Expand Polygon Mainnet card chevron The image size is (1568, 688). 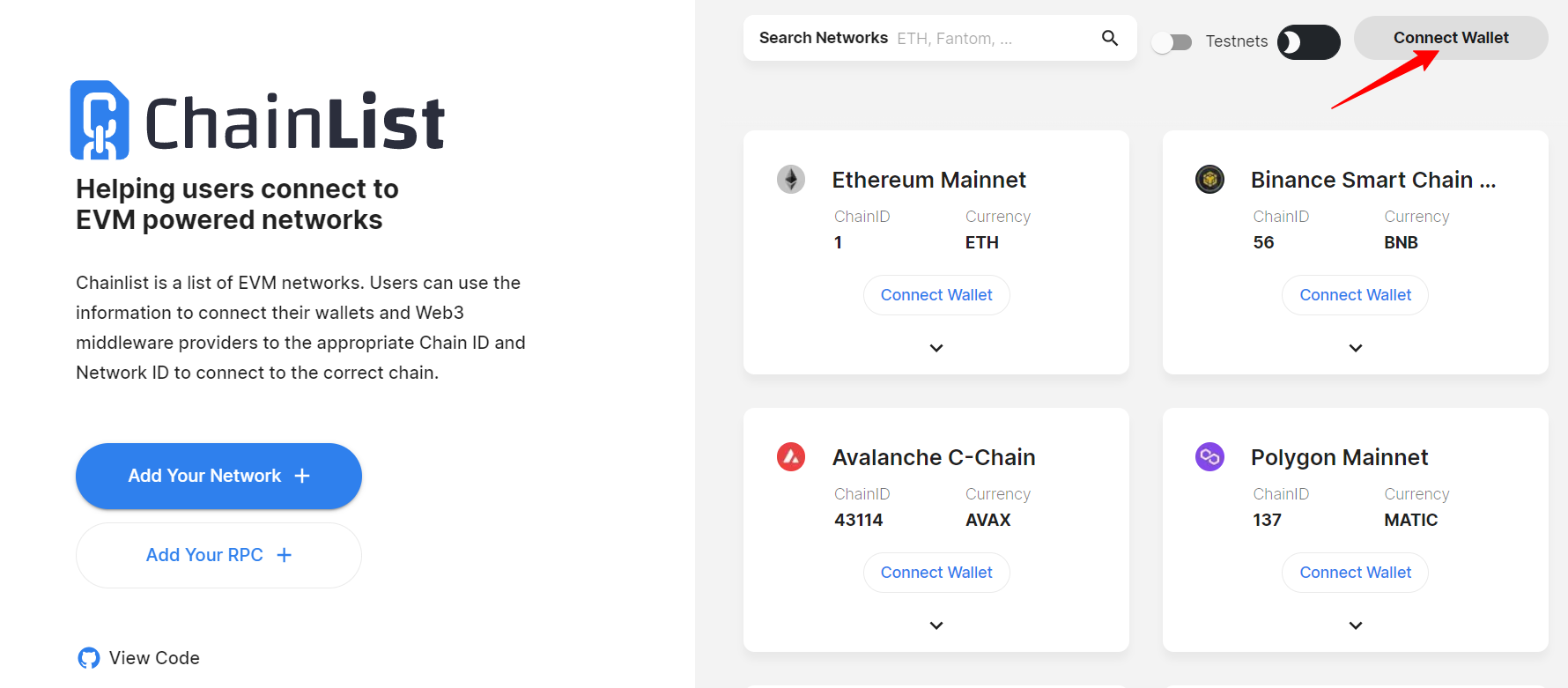1356,625
